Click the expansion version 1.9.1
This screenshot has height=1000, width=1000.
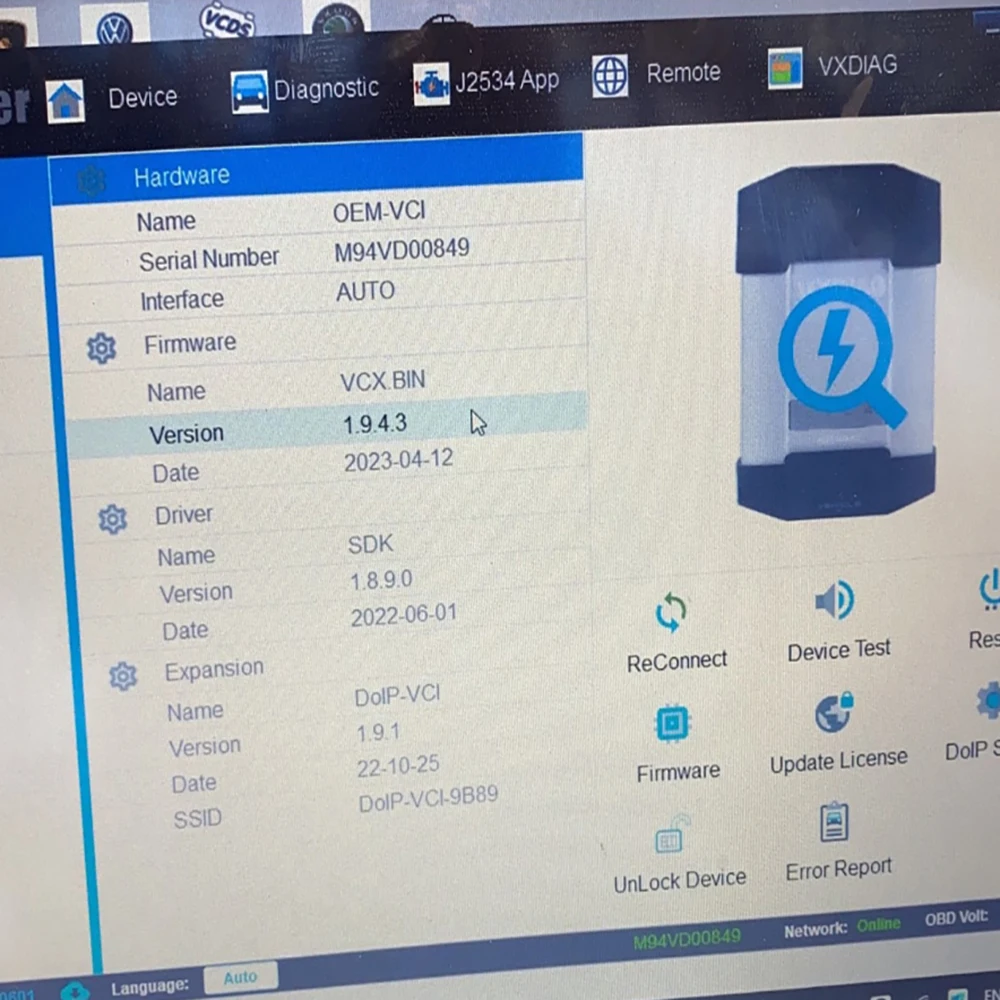pyautogui.click(x=378, y=732)
